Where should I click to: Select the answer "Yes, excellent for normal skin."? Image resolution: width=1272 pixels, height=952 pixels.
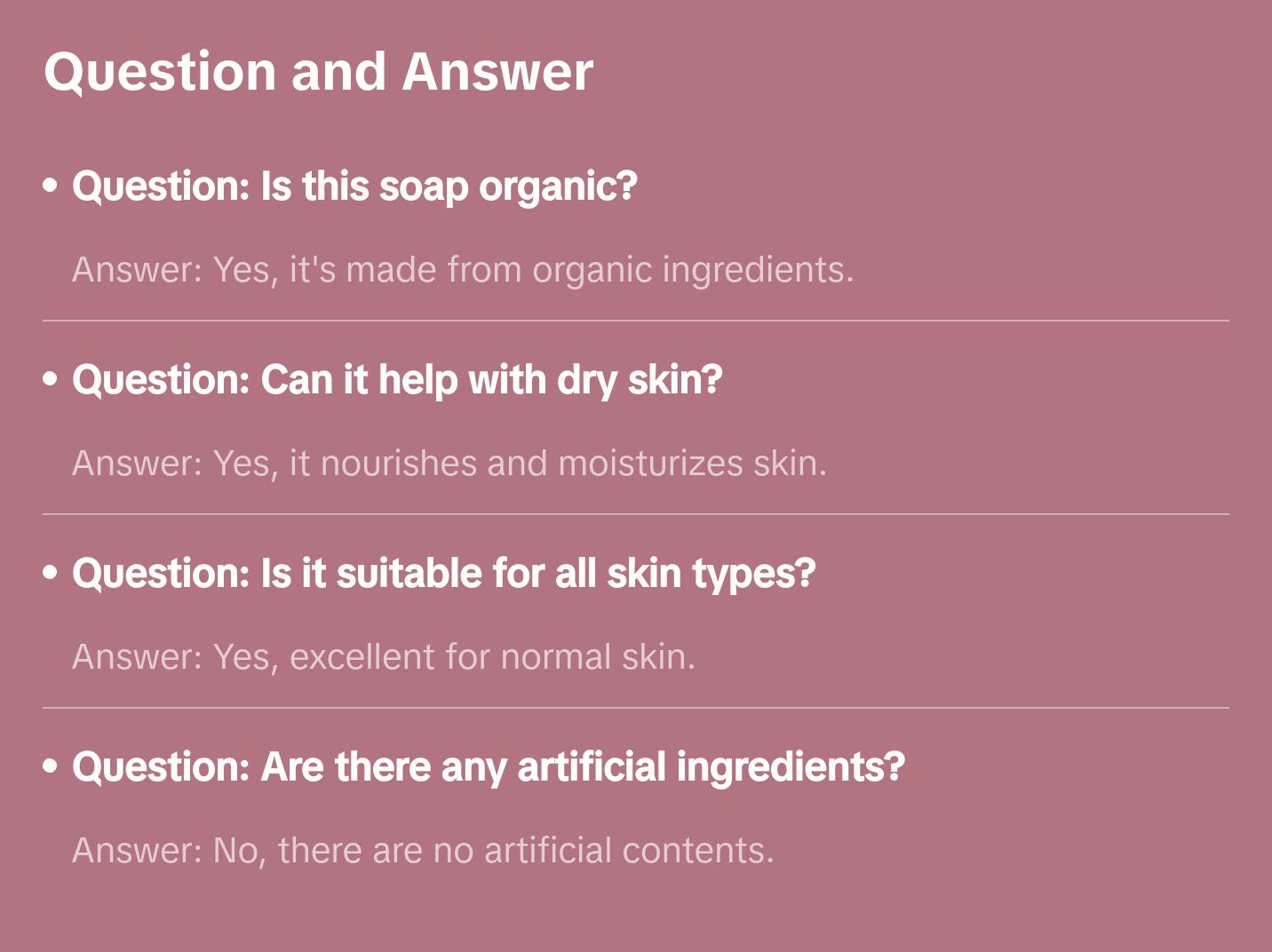pos(384,657)
